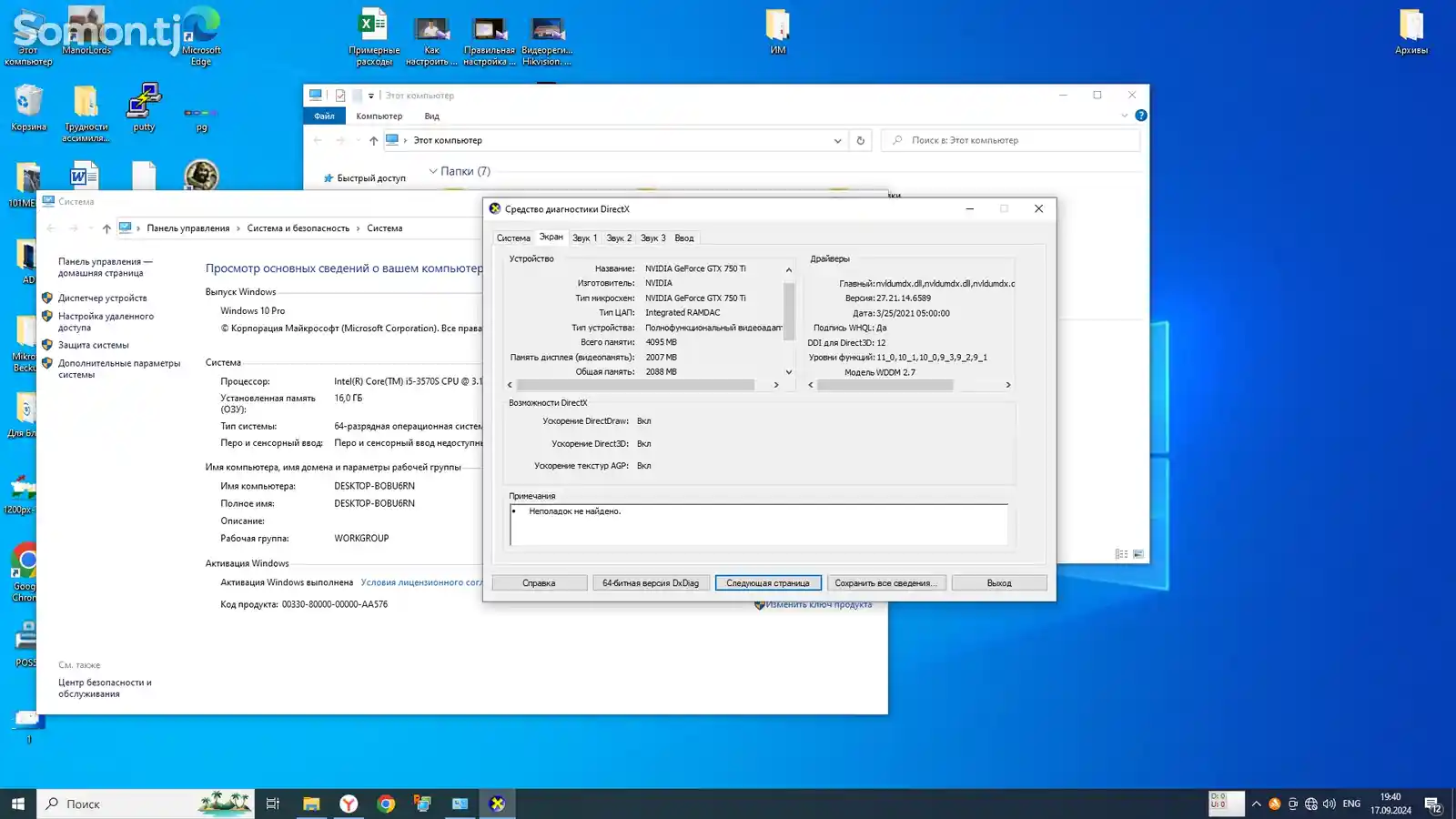
Task: Refresh the Этот компьютер Explorer view
Action: pos(860,140)
